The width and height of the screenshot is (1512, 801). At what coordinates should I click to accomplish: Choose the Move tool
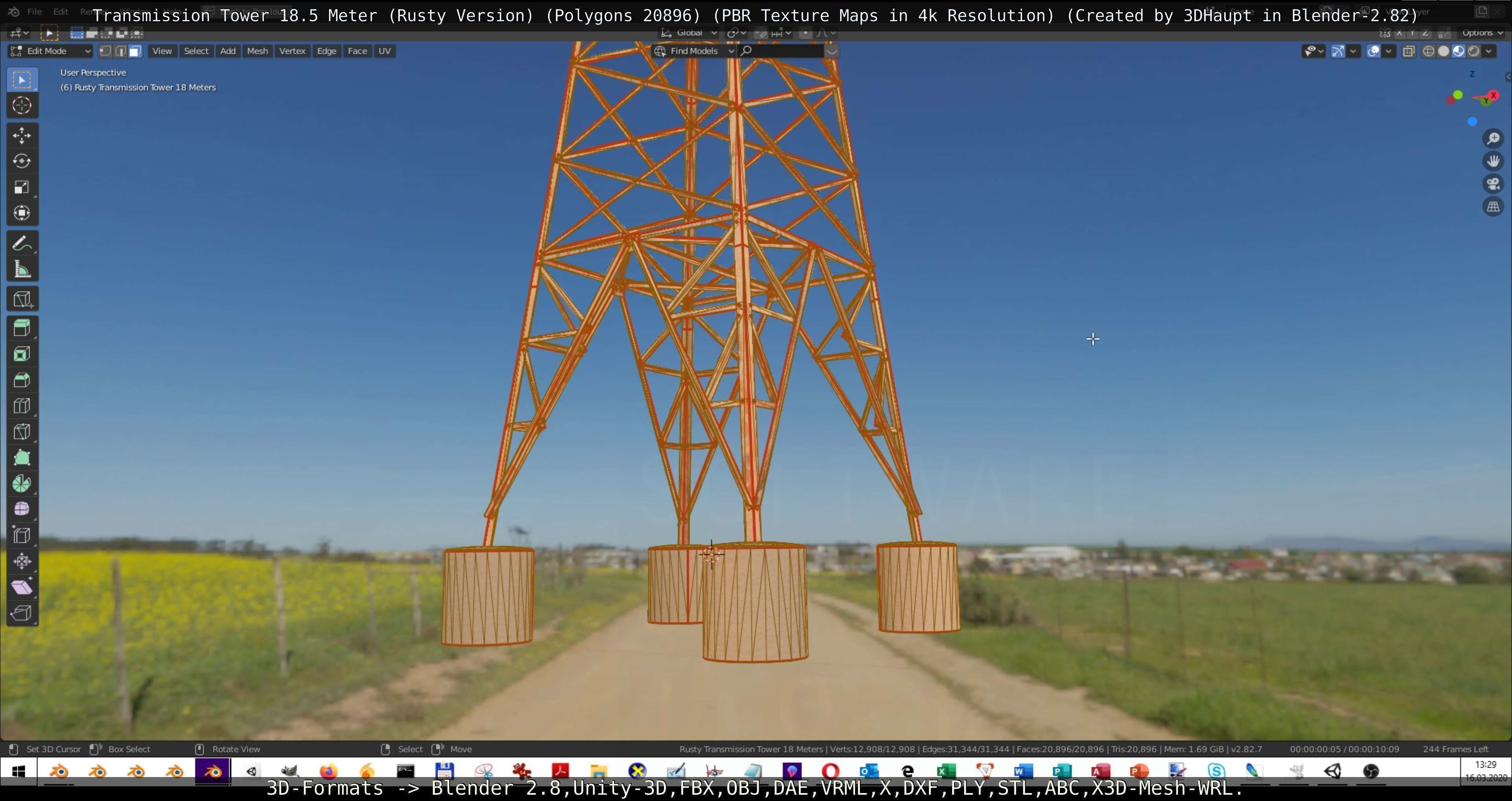point(22,136)
